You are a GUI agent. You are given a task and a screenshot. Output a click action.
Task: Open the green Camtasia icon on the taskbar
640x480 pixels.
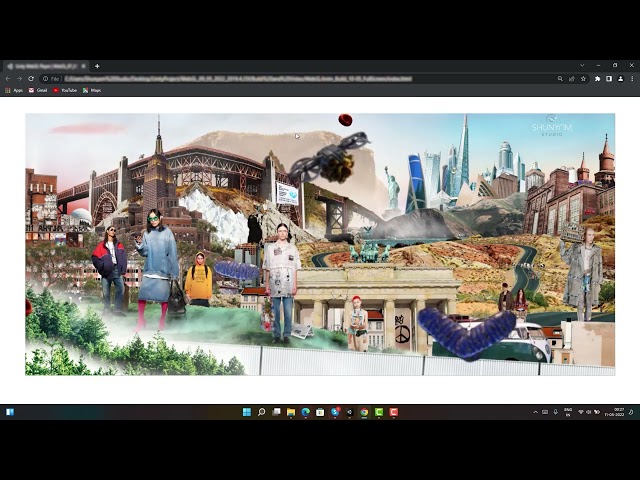click(x=379, y=412)
